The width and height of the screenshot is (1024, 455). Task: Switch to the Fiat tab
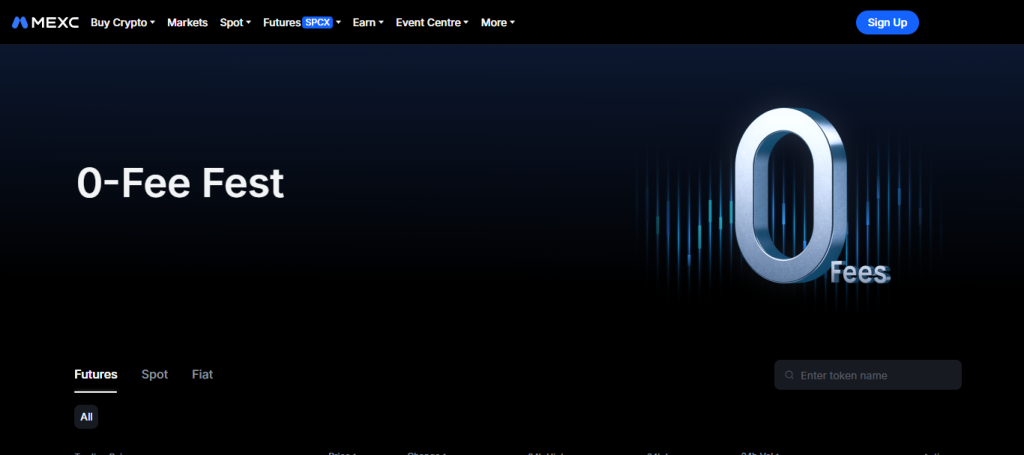tap(202, 375)
